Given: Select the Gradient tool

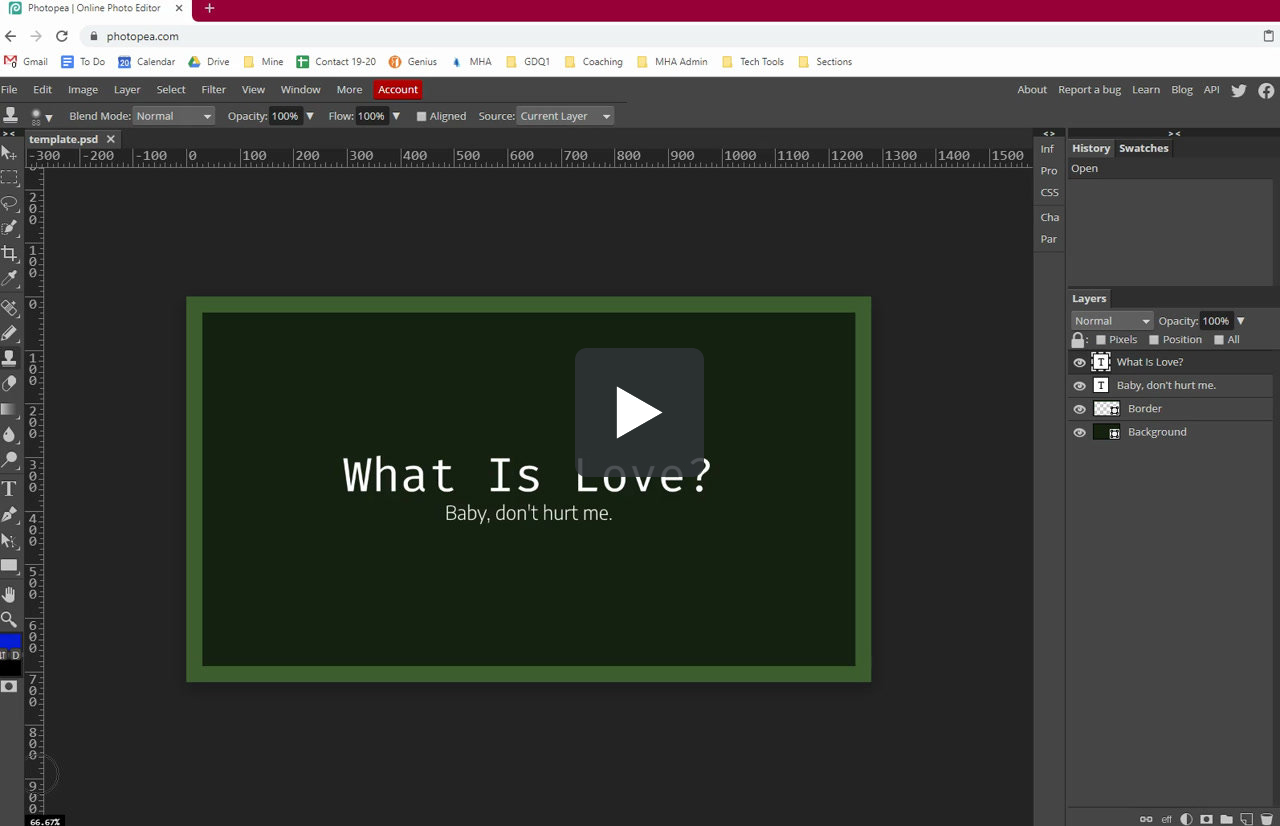Looking at the screenshot, I should 9,409.
